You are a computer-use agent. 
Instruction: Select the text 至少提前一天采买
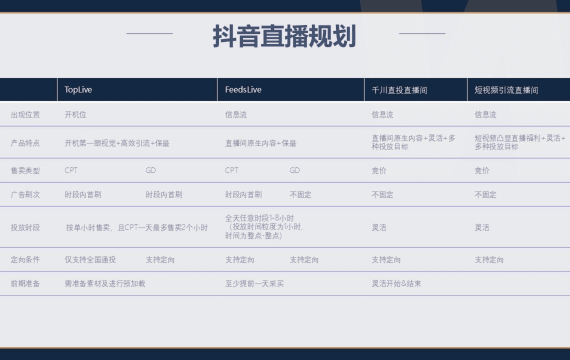(254, 284)
